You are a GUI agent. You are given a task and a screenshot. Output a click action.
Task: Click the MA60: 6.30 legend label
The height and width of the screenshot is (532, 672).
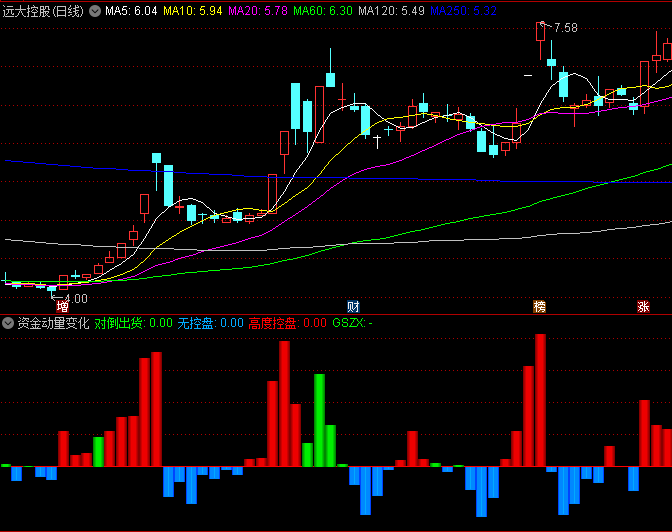pyautogui.click(x=323, y=11)
